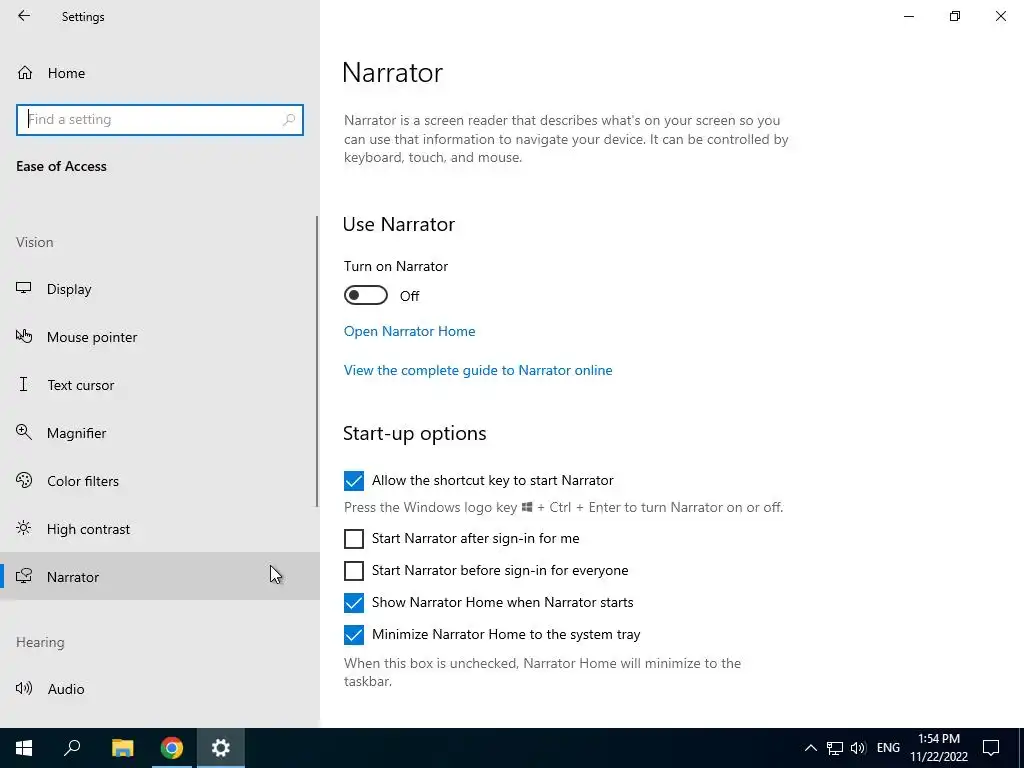Screen dimensions: 1024x768
Task: Open the clock showing 1:54 PM
Action: [x=939, y=748]
